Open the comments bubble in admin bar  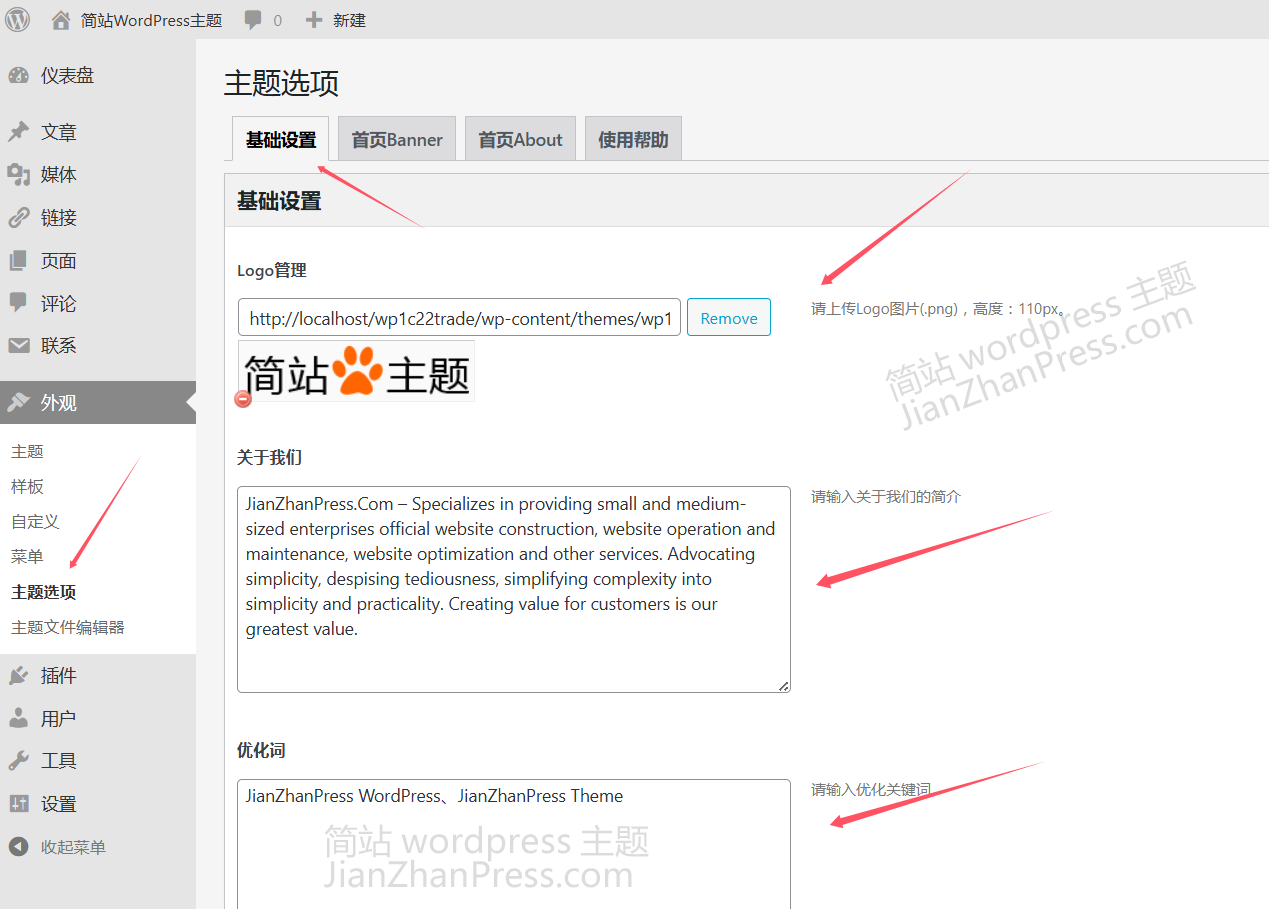253,20
